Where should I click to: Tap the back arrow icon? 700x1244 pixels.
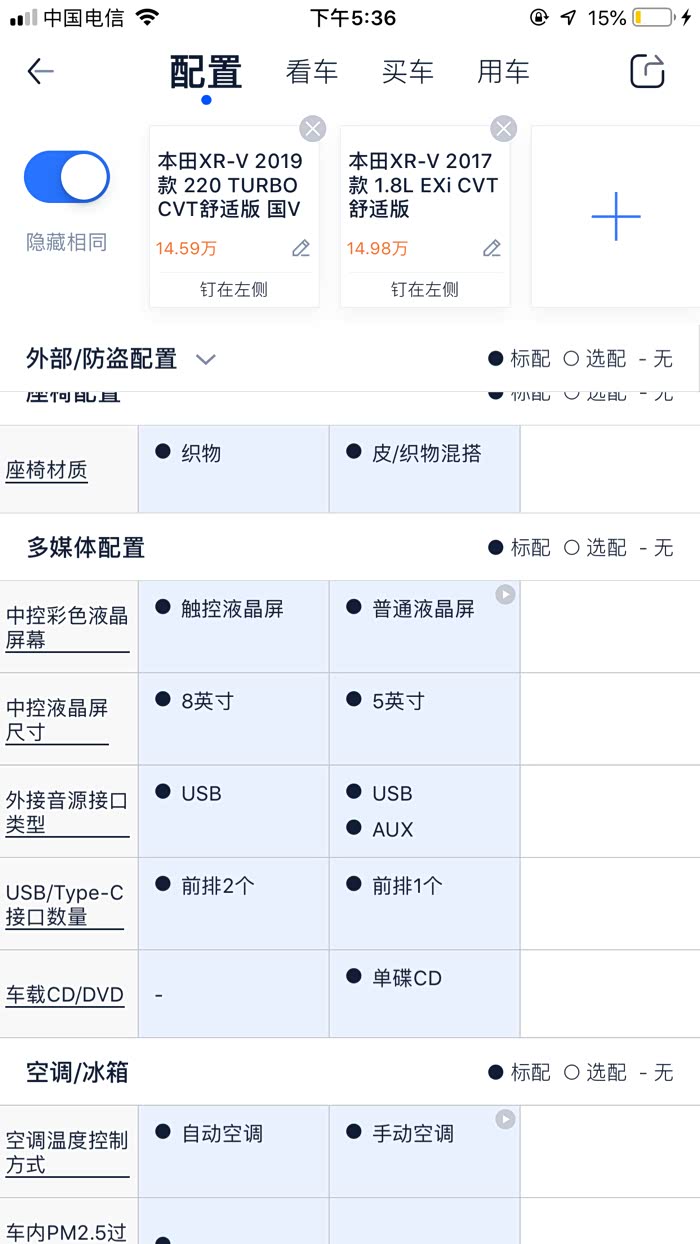[x=40, y=71]
